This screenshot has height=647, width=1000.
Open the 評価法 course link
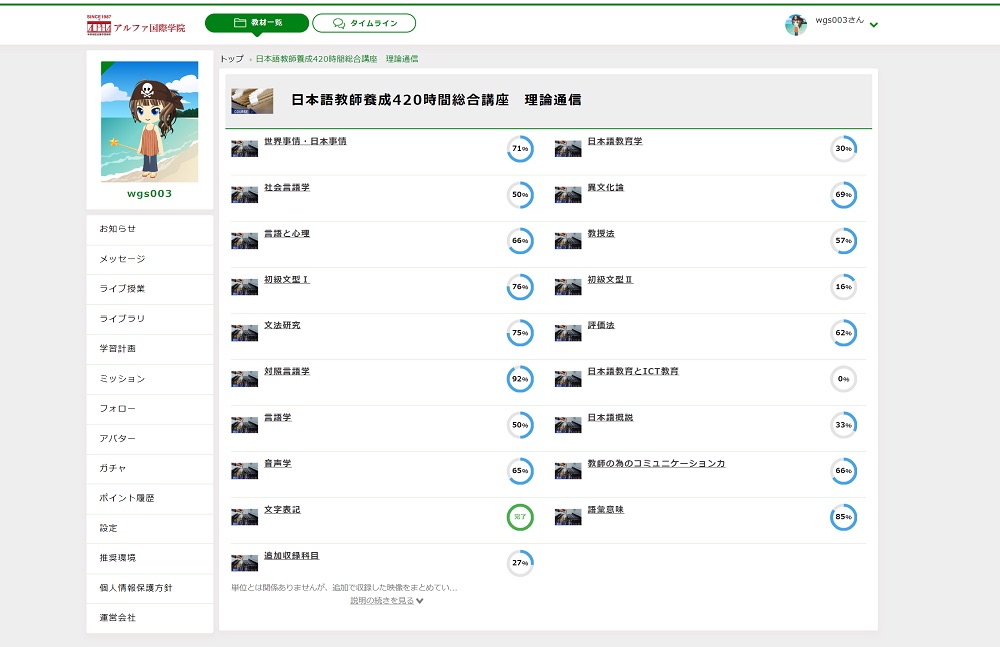click(601, 325)
